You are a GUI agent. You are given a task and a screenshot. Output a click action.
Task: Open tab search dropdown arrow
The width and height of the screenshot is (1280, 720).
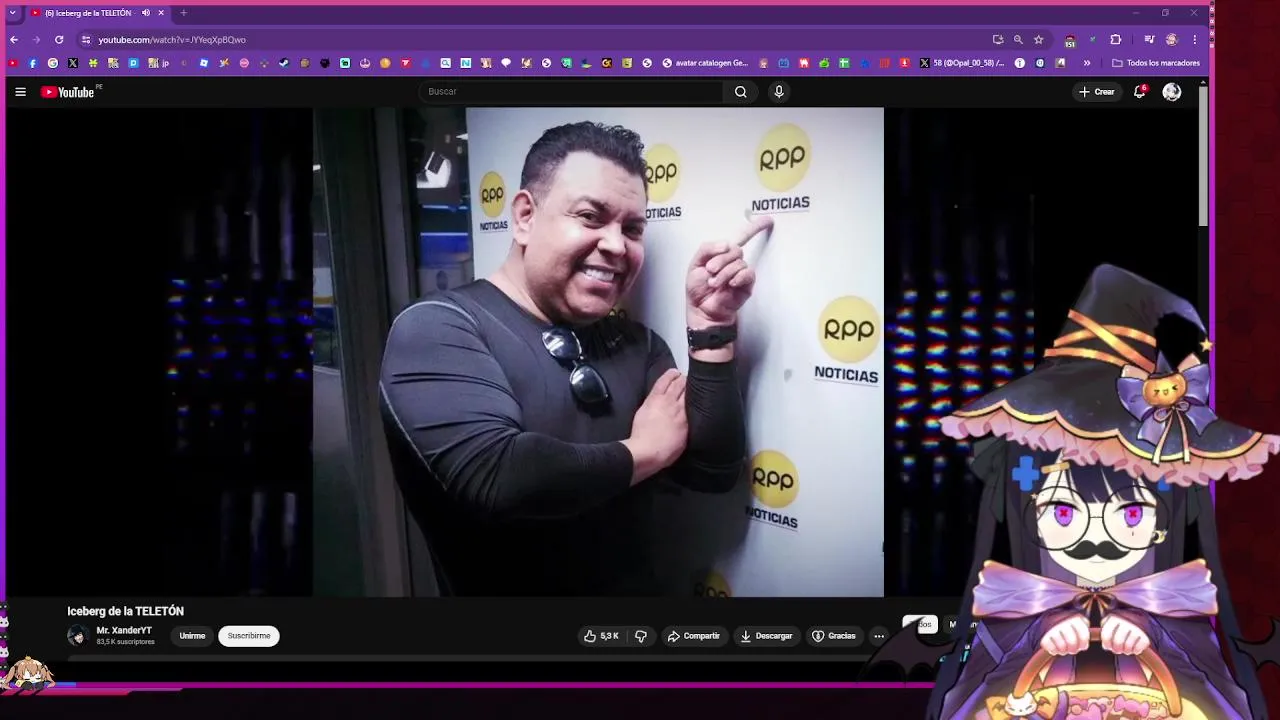click(12, 13)
